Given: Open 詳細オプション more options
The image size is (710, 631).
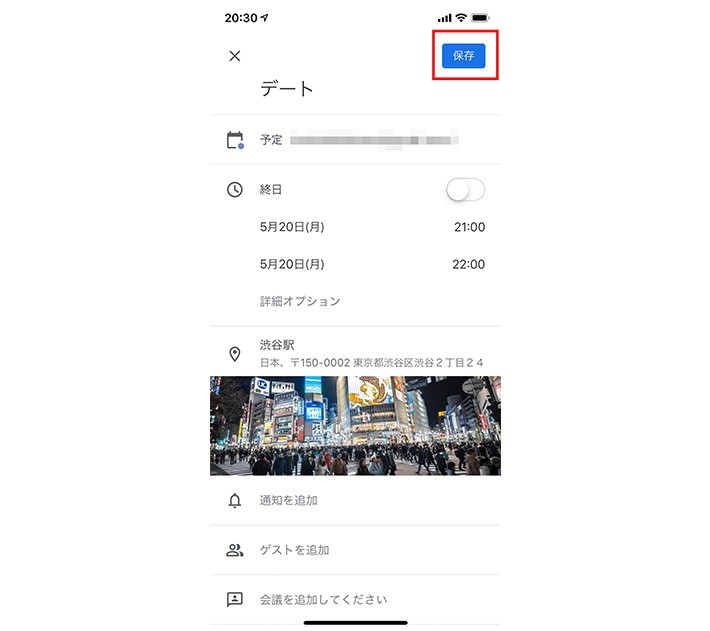Looking at the screenshot, I should click(x=300, y=301).
